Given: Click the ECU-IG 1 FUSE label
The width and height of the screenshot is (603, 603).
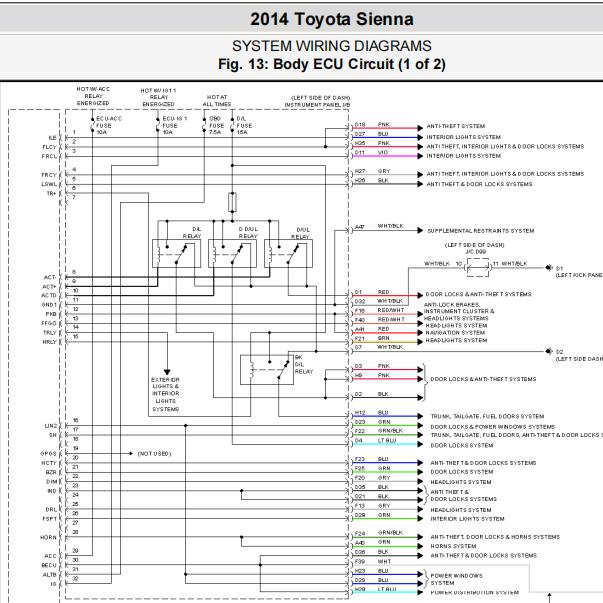Looking at the screenshot, I should (x=175, y=125).
